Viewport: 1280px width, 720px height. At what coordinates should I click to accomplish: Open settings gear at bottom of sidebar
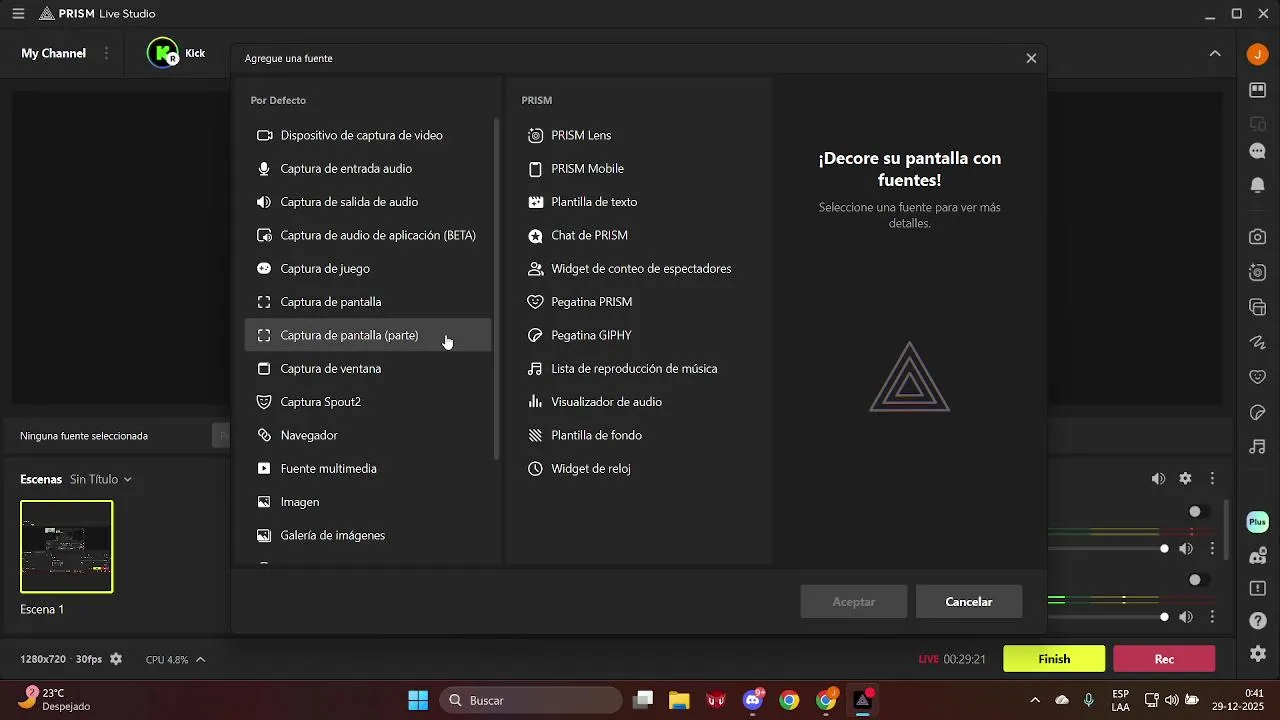pyautogui.click(x=1258, y=654)
